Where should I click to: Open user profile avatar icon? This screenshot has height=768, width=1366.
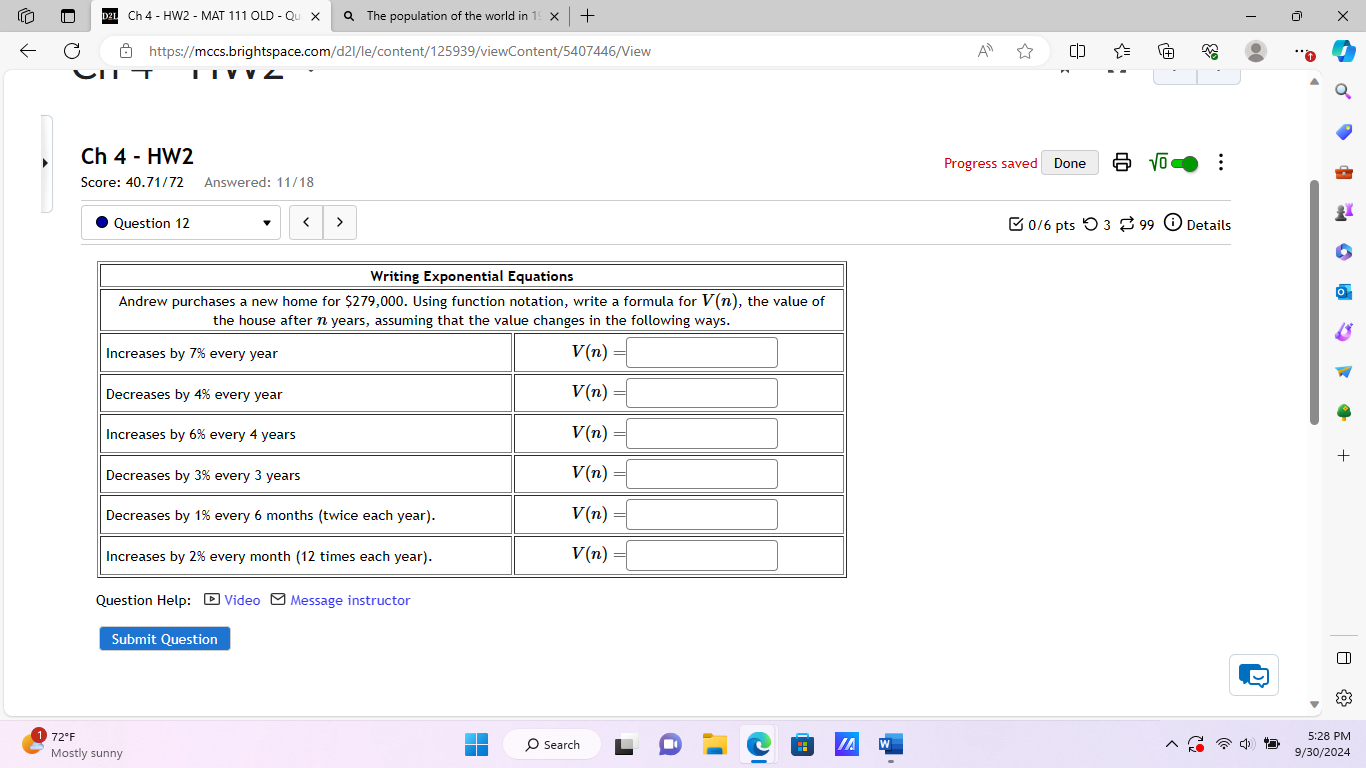click(x=1256, y=51)
